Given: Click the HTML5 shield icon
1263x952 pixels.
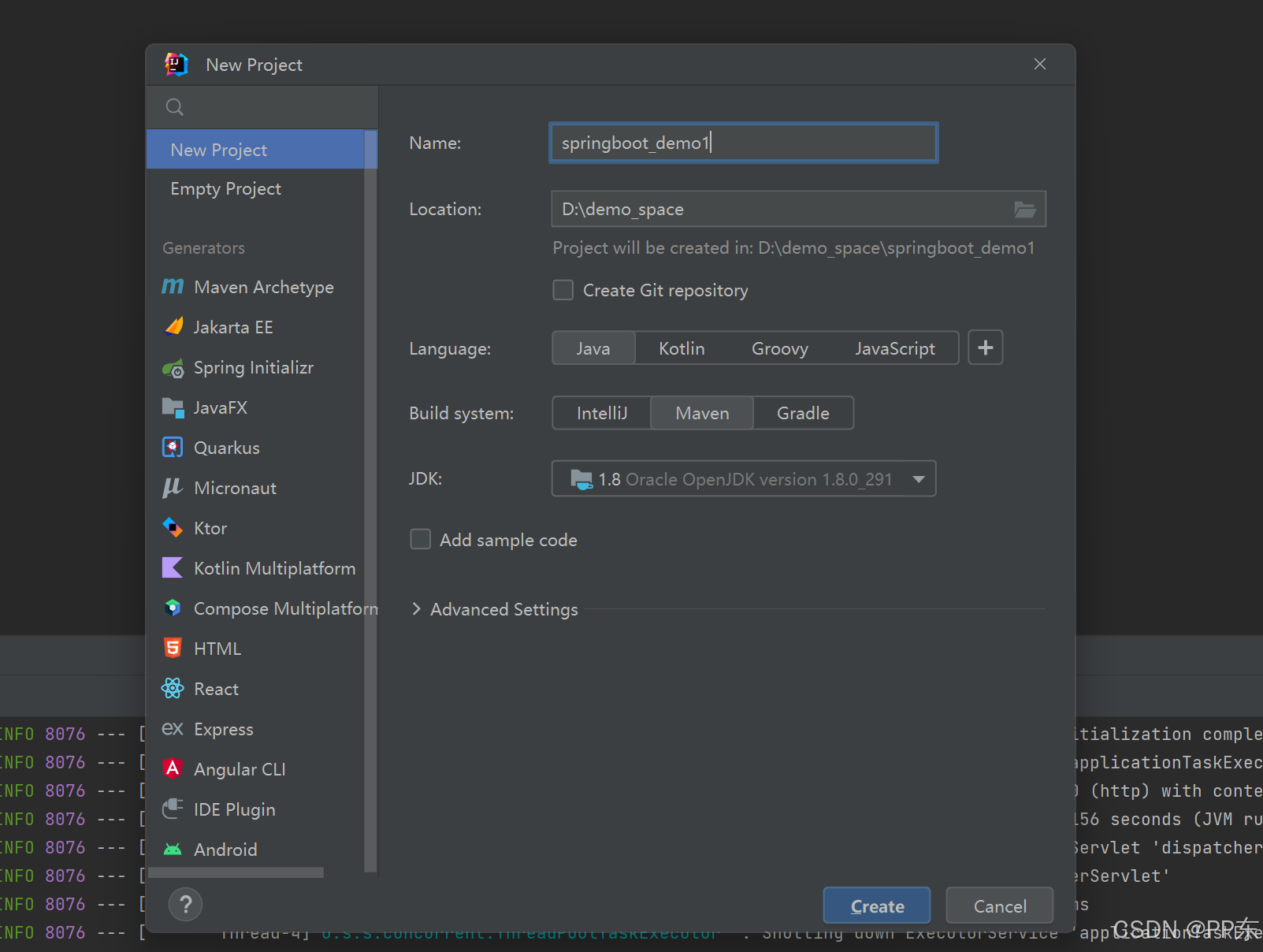Looking at the screenshot, I should (x=173, y=649).
